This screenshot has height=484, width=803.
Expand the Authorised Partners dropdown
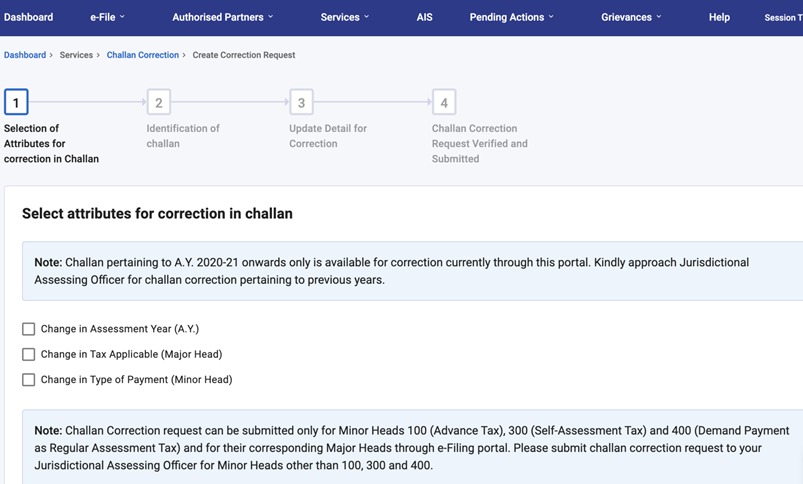point(222,17)
